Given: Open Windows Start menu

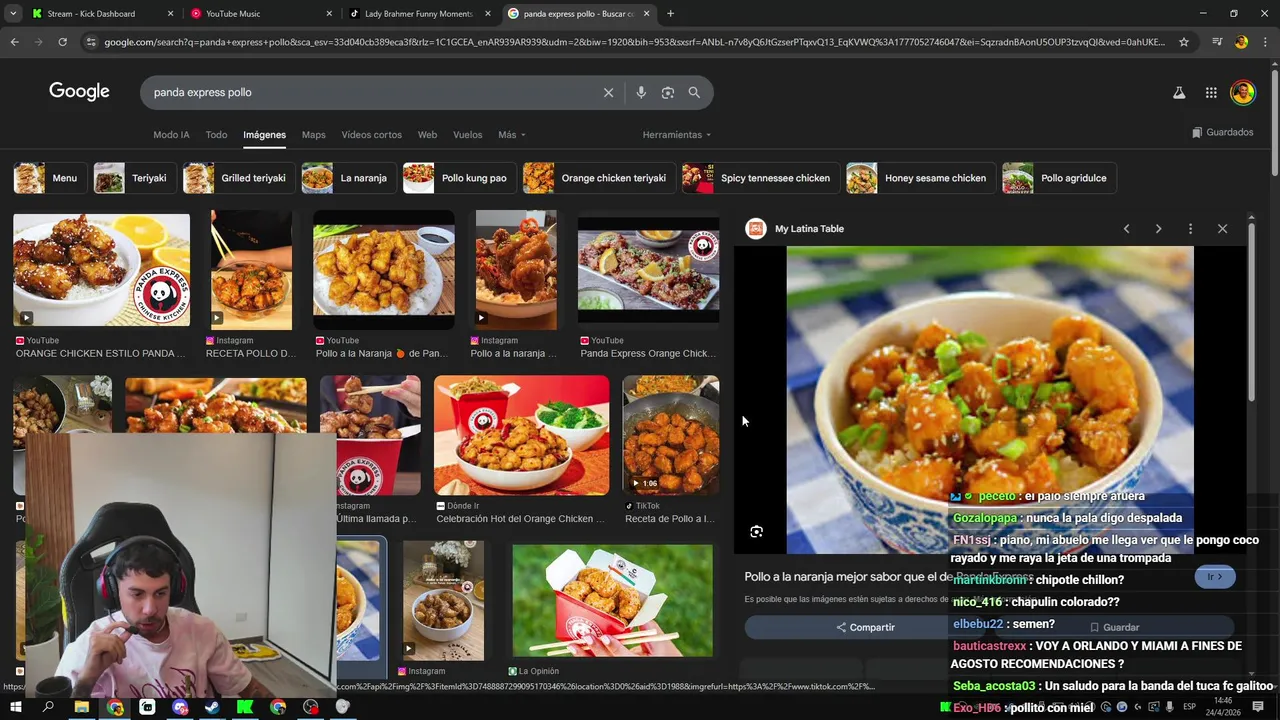Looking at the screenshot, I should click(x=16, y=707).
